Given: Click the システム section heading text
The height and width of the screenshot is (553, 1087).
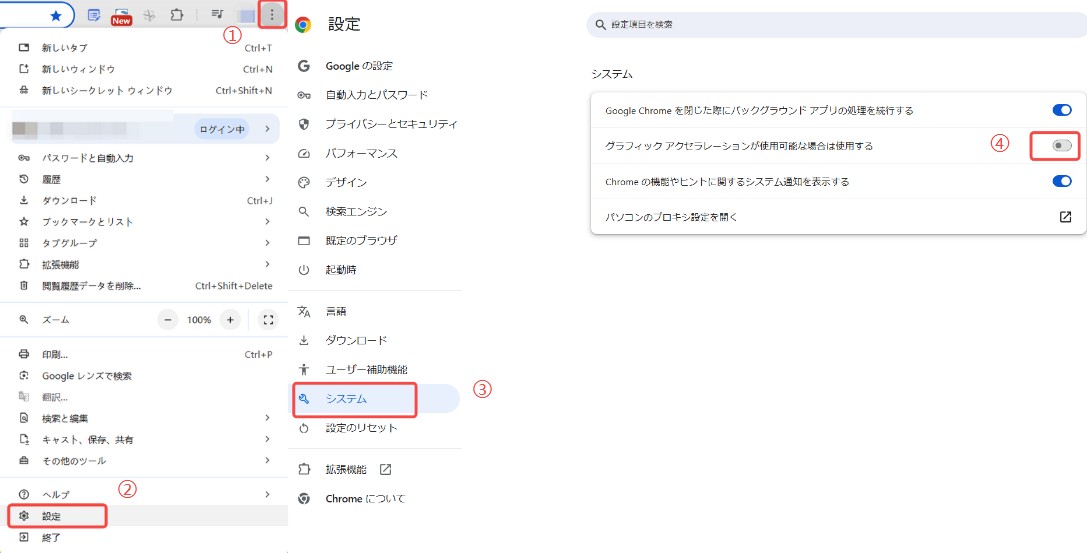Looking at the screenshot, I should coord(612,73).
